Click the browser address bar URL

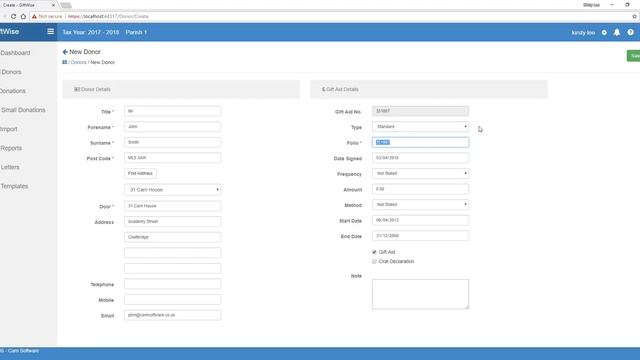(x=108, y=16)
